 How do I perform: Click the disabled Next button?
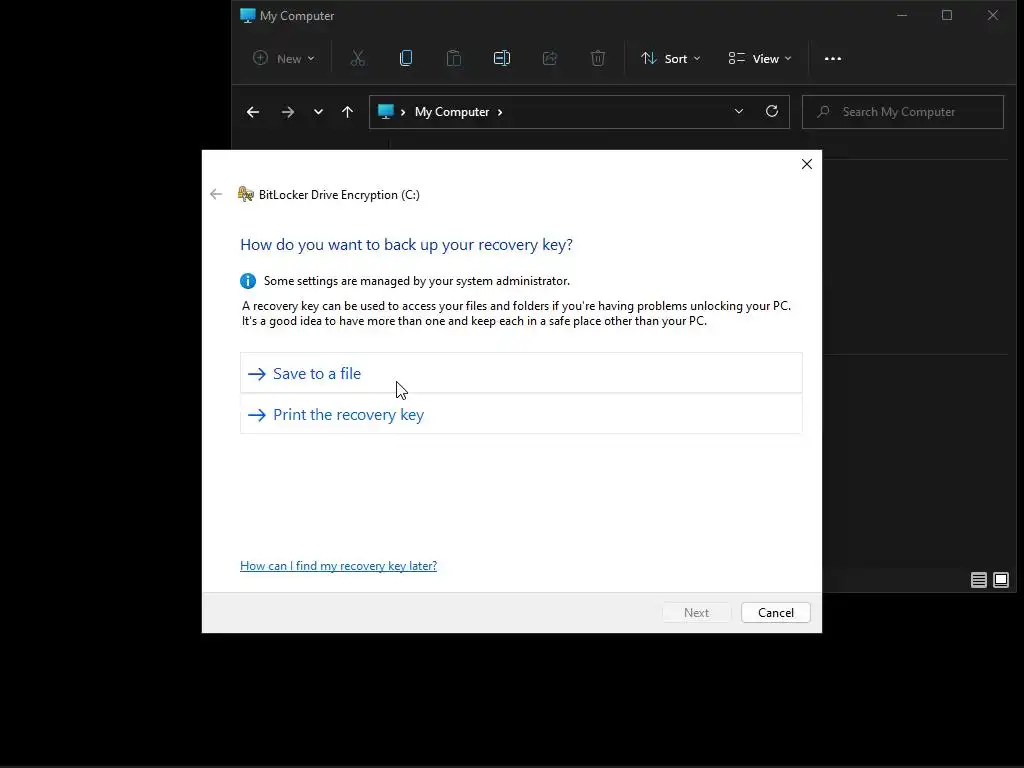click(696, 613)
